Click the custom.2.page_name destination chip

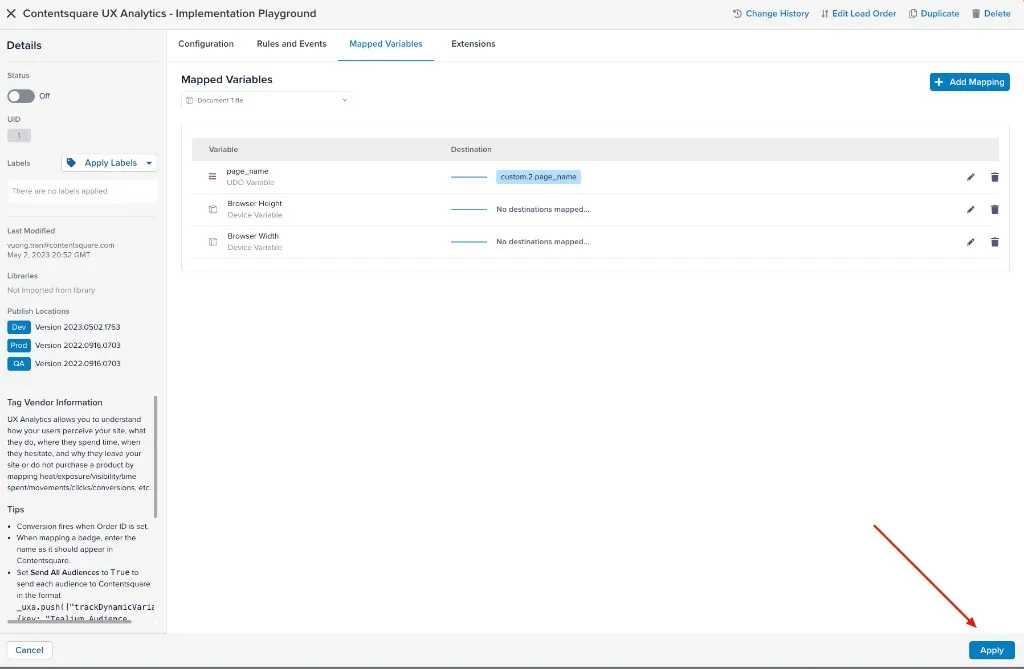pyautogui.click(x=538, y=177)
